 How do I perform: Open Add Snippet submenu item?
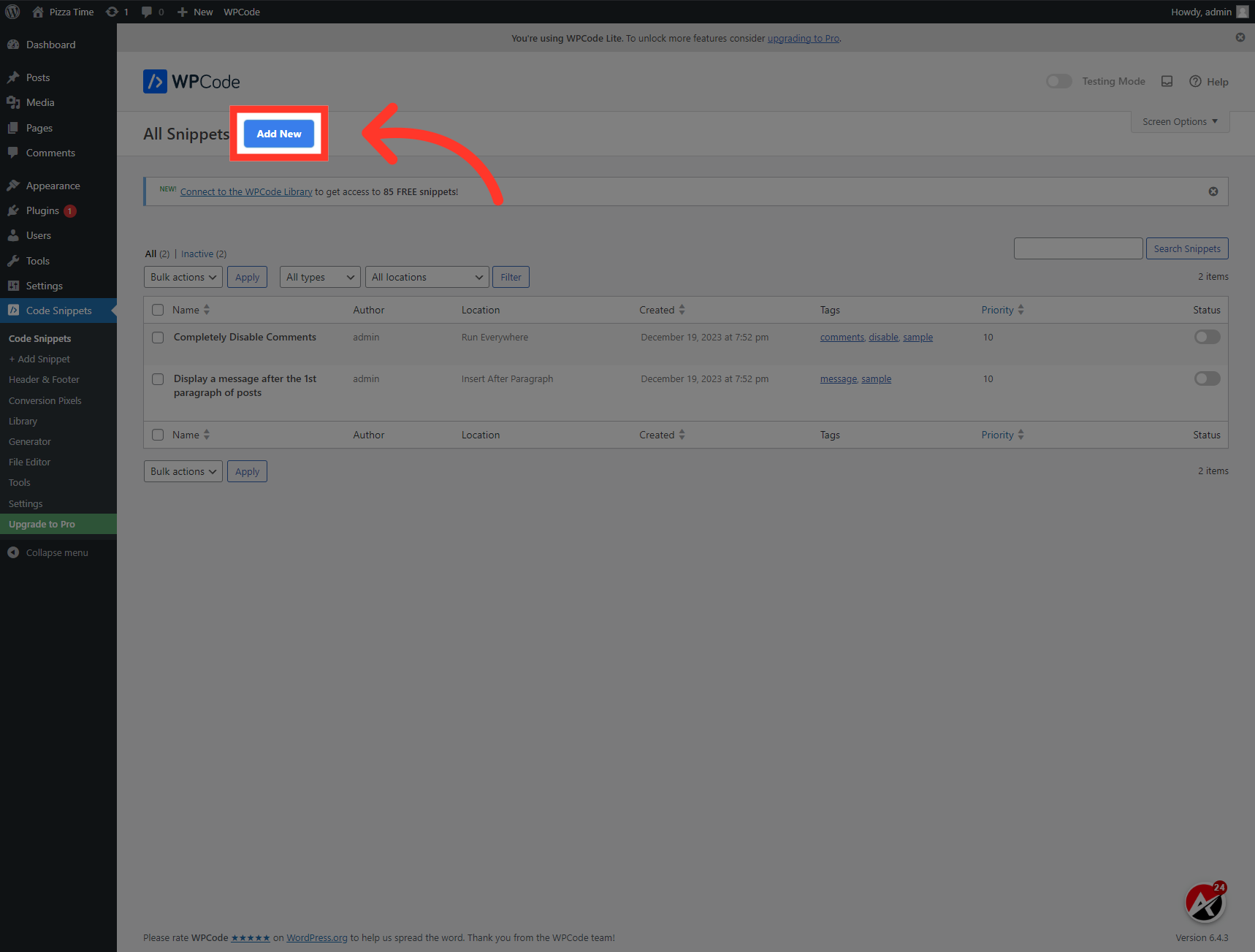pyautogui.click(x=39, y=359)
